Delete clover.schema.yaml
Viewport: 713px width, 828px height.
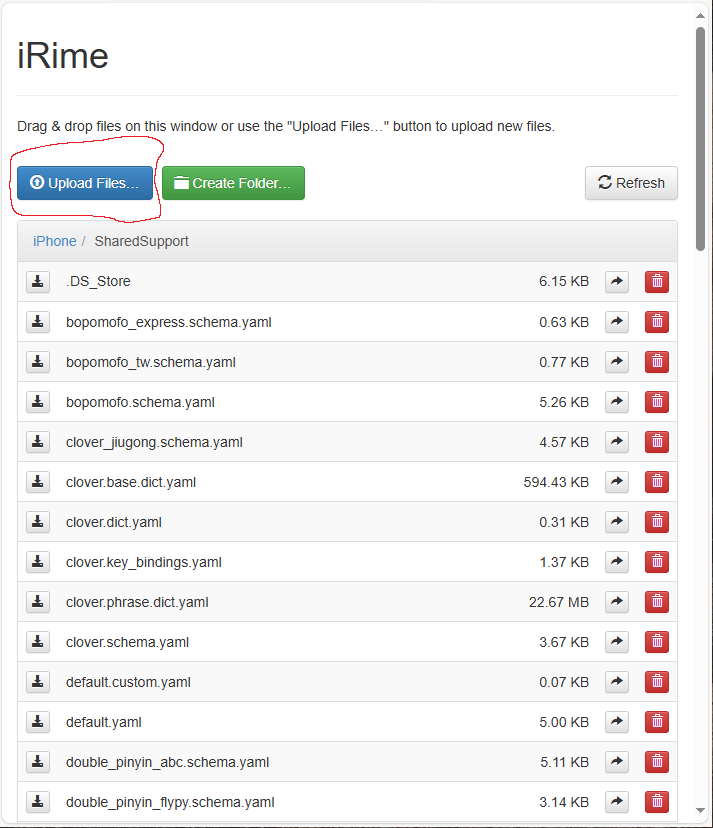pos(657,642)
